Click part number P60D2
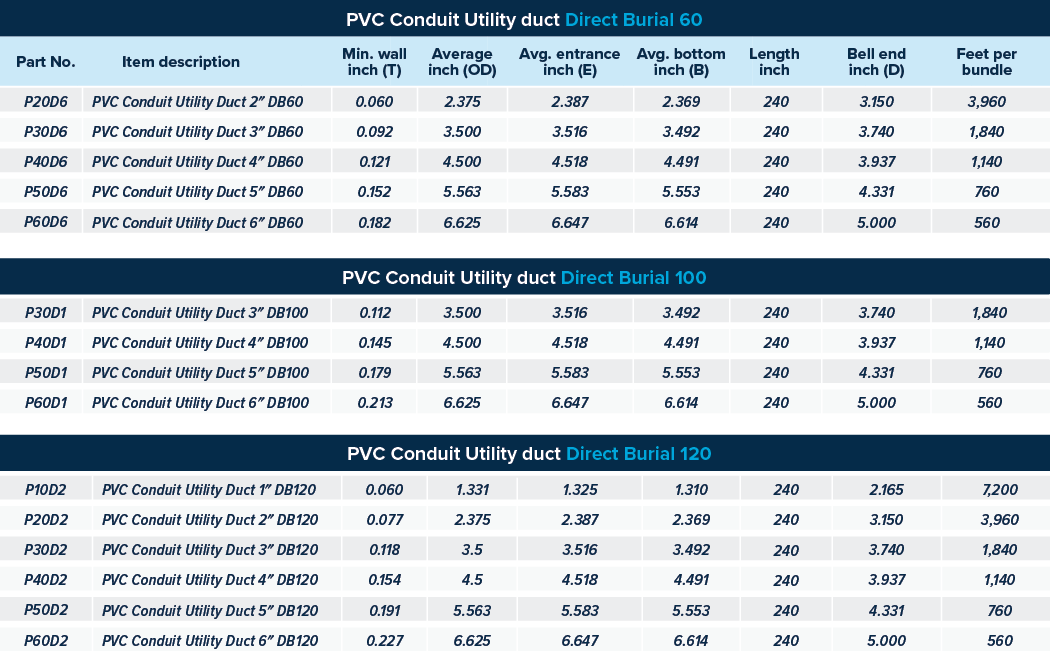This screenshot has height=655, width=1050. 46,640
